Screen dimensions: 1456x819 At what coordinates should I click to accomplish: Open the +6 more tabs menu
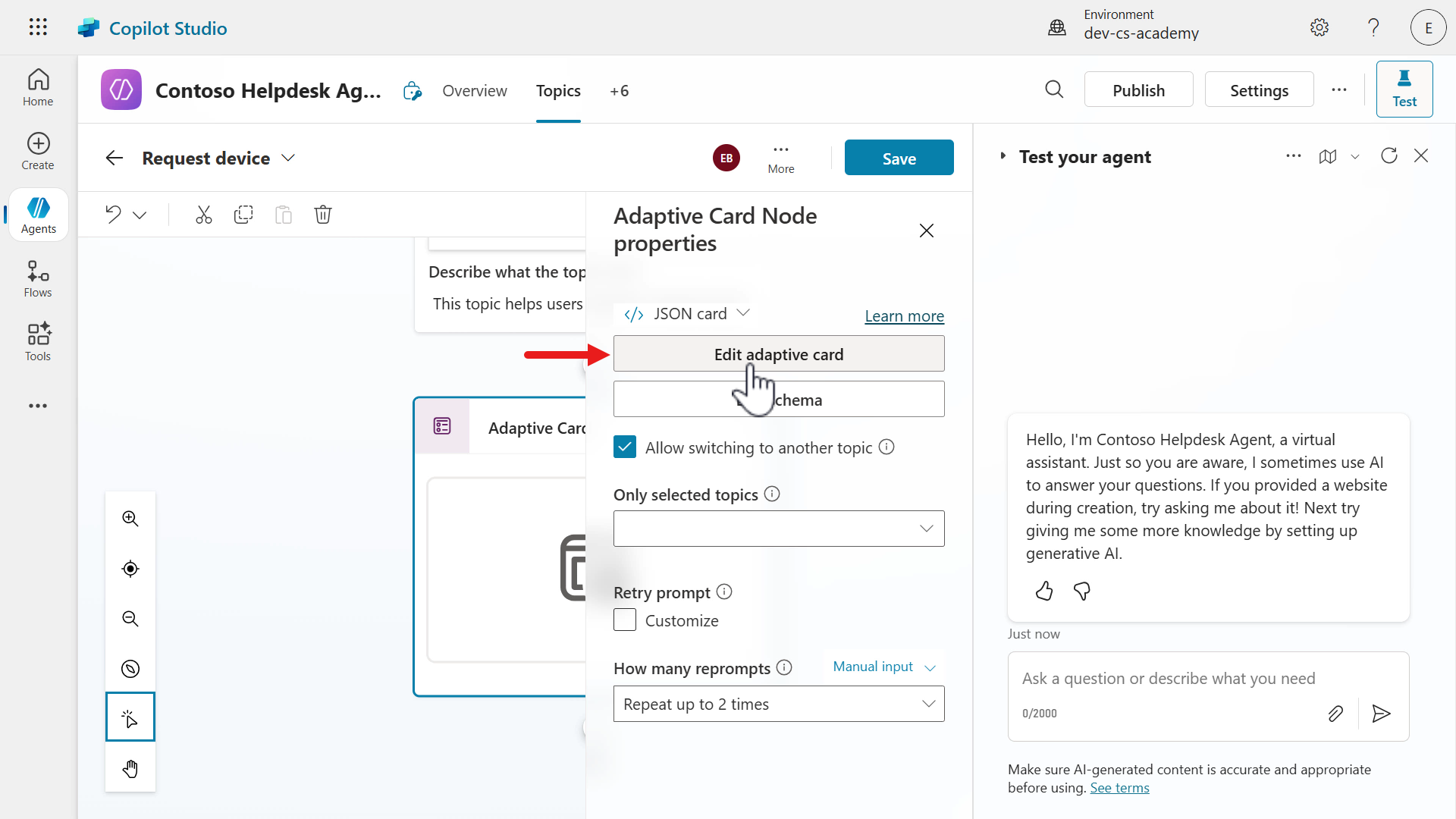click(x=619, y=91)
